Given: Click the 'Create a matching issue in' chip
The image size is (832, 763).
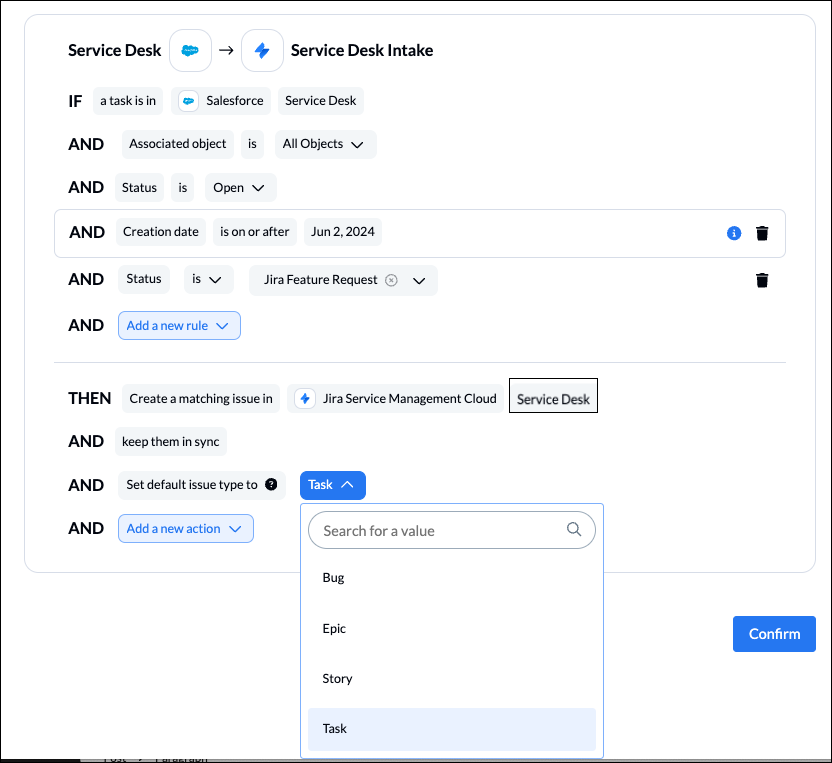Looking at the screenshot, I should (x=201, y=398).
